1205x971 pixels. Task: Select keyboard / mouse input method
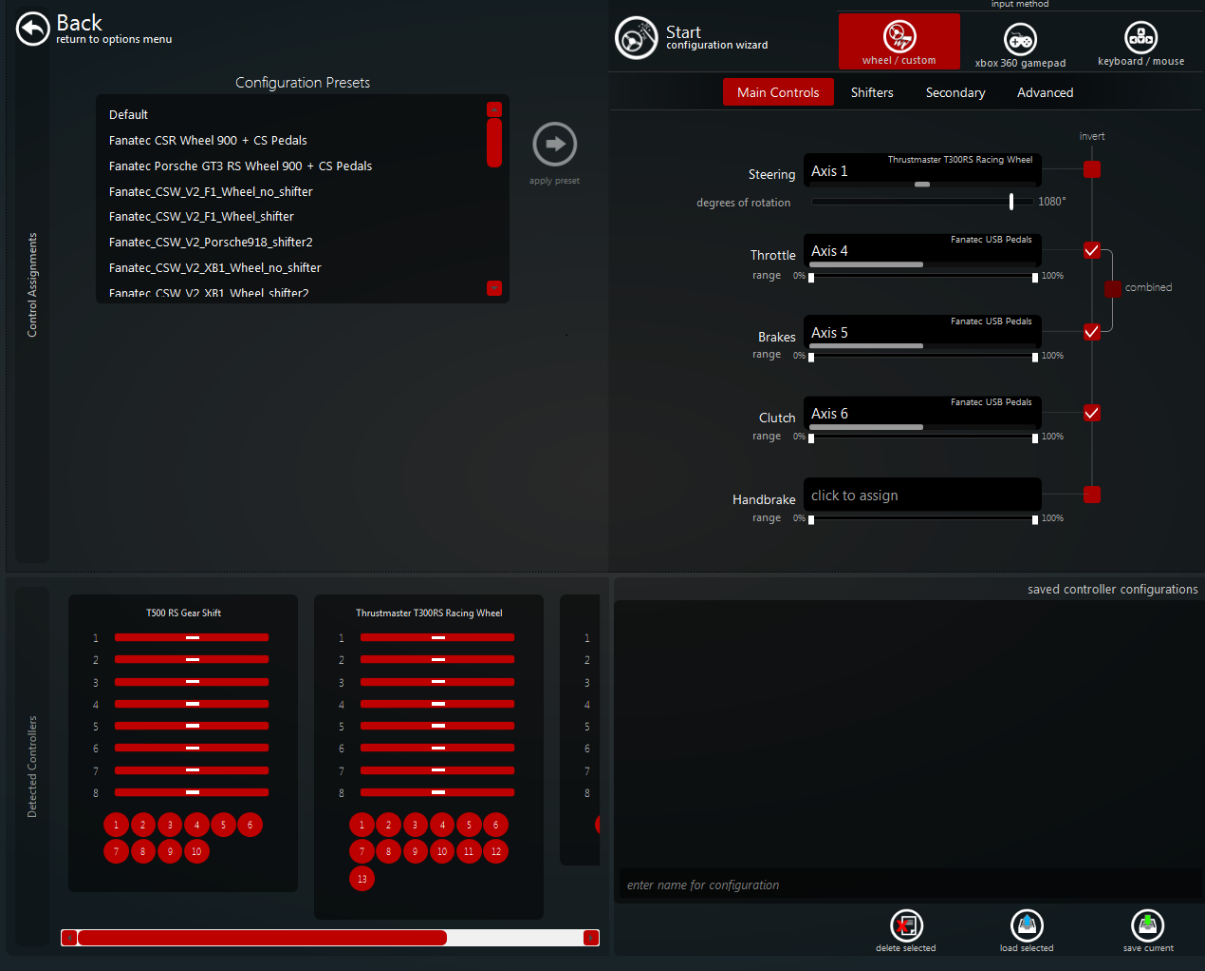click(x=1140, y=44)
